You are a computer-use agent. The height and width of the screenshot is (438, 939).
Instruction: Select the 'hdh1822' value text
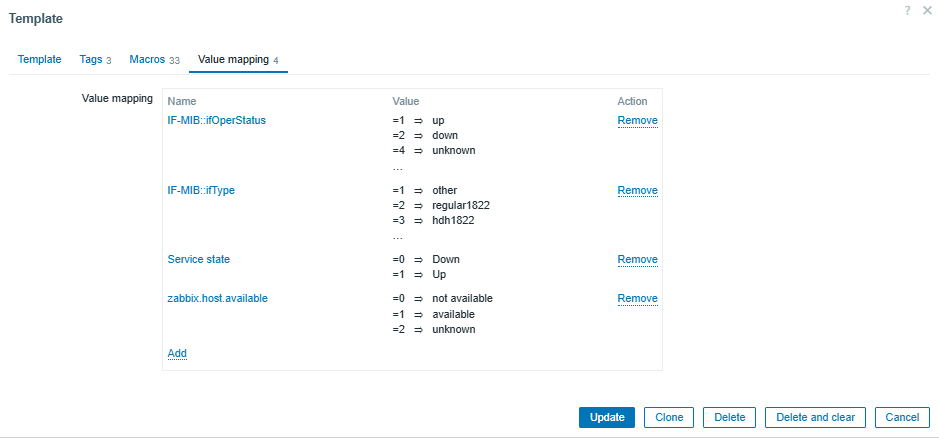(x=454, y=220)
